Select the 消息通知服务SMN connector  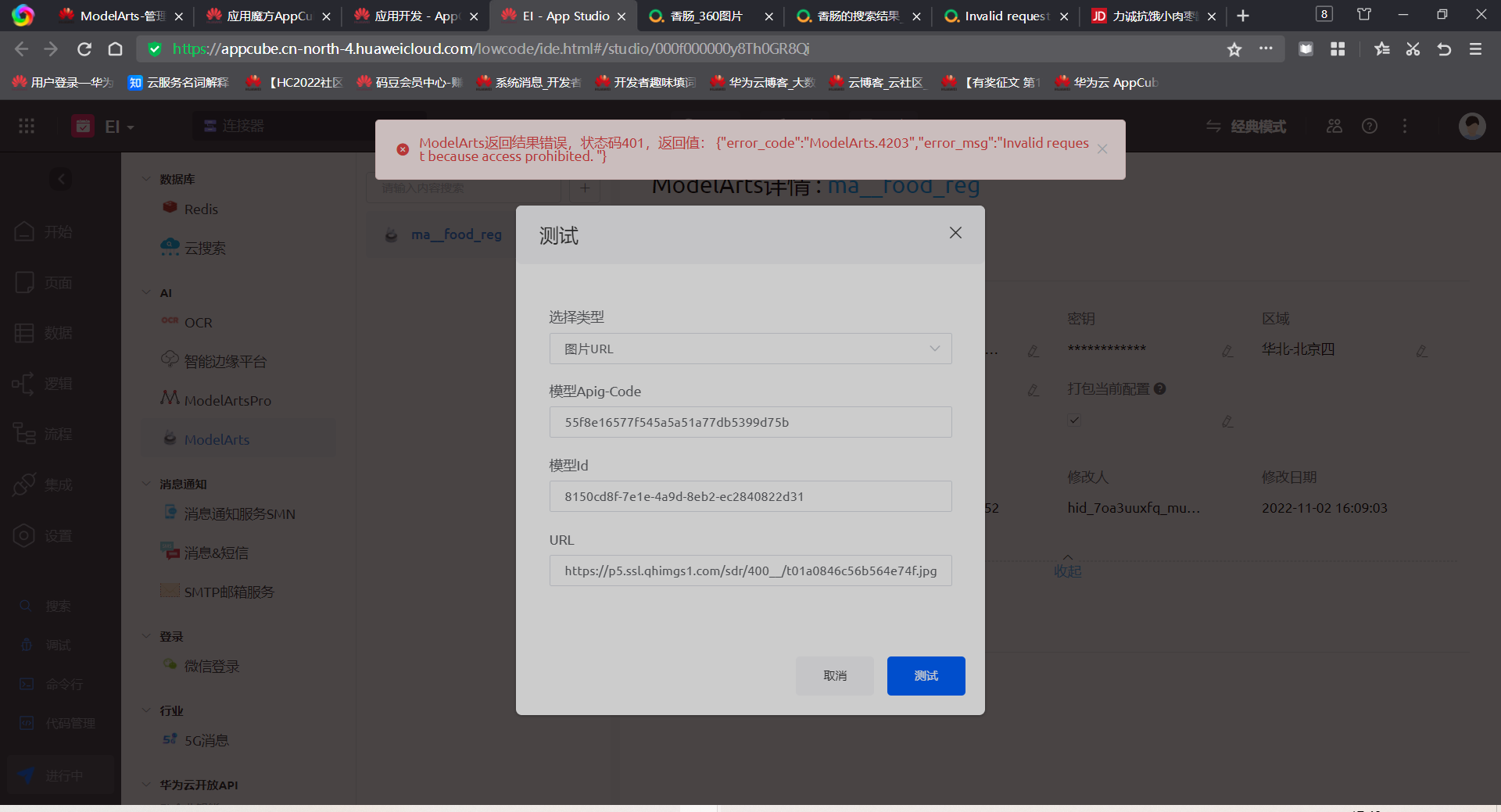[x=238, y=514]
